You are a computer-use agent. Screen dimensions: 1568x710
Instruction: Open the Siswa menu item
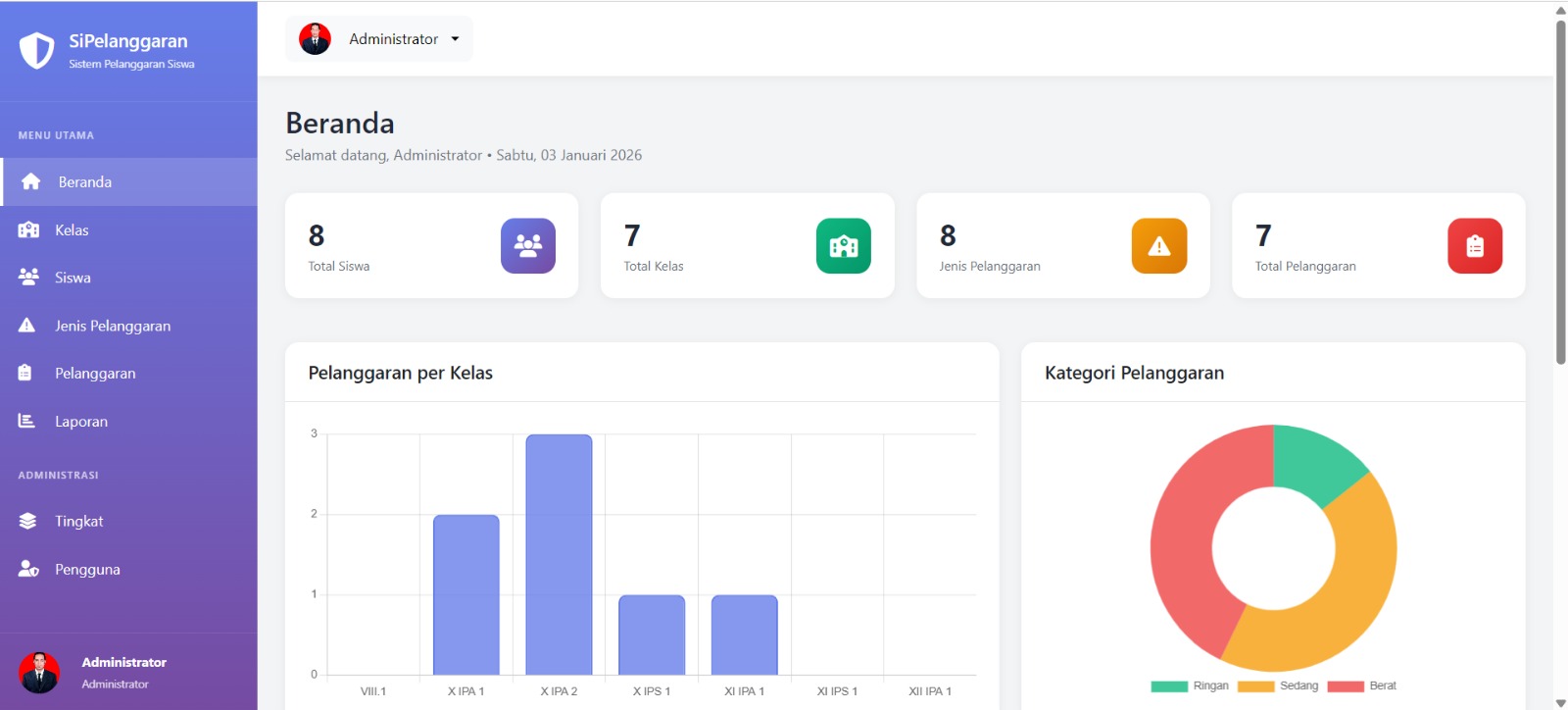tap(128, 278)
